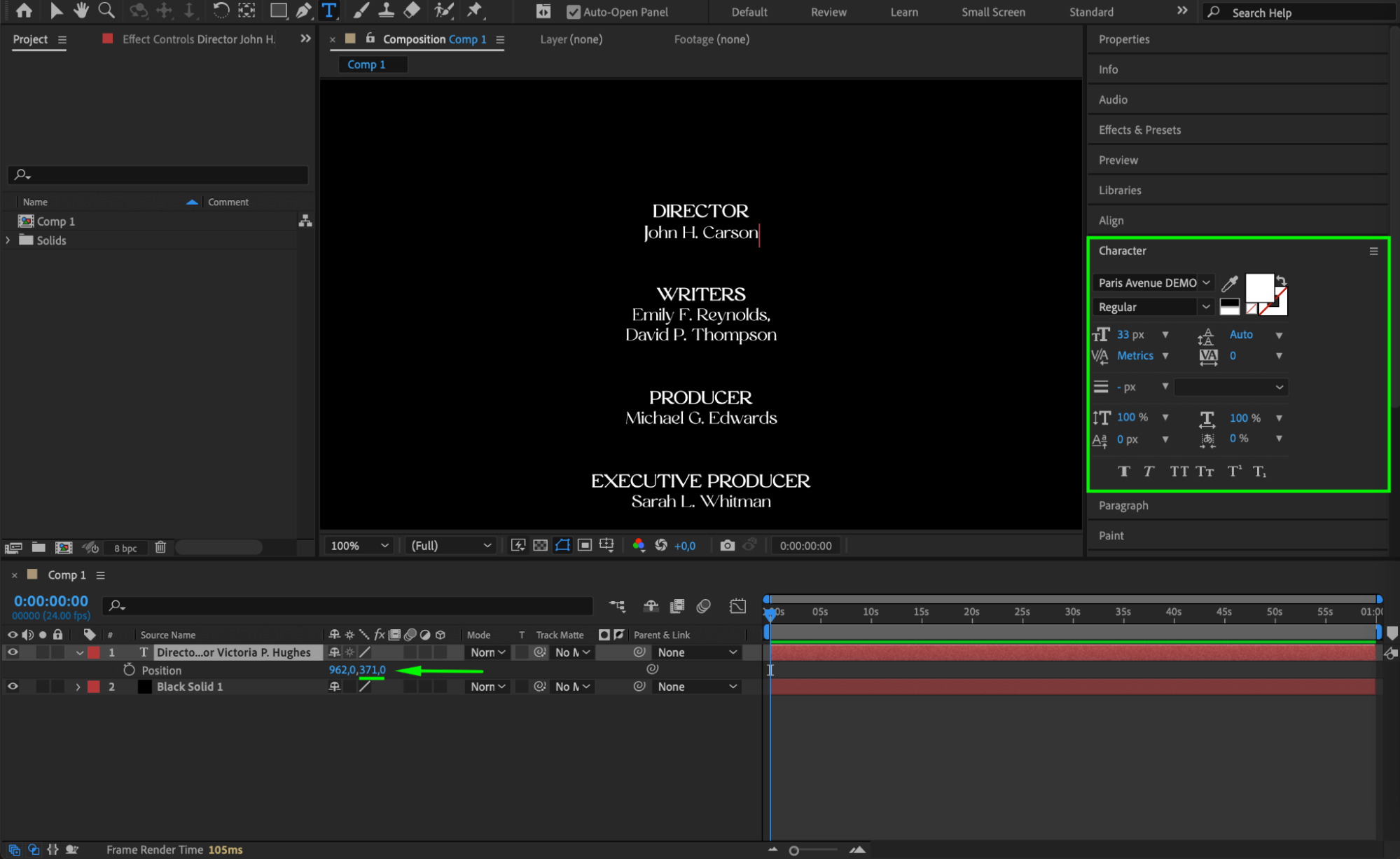Switch to the Review workspace

tap(829, 12)
